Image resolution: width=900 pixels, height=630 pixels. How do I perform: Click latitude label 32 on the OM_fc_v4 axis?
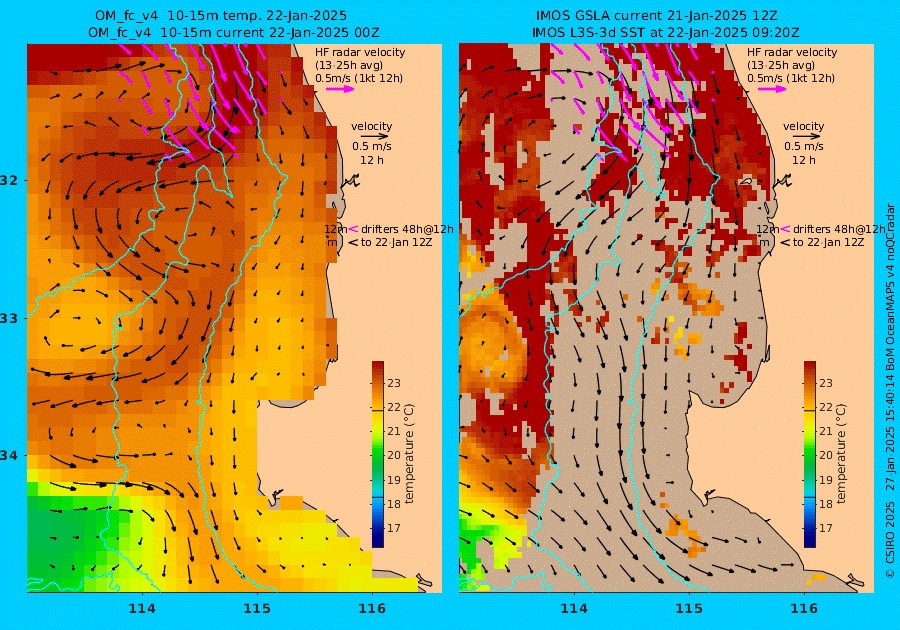point(9,180)
